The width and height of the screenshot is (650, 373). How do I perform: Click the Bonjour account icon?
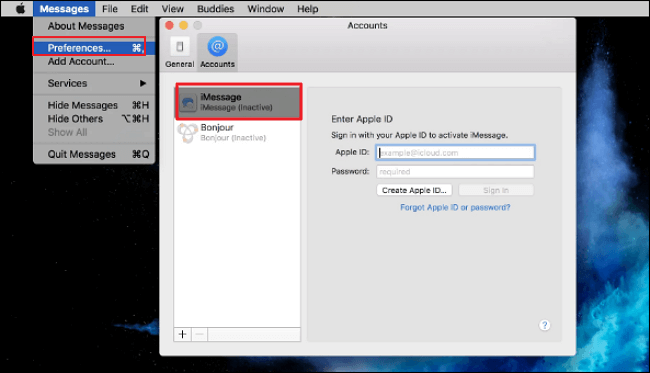(x=187, y=133)
